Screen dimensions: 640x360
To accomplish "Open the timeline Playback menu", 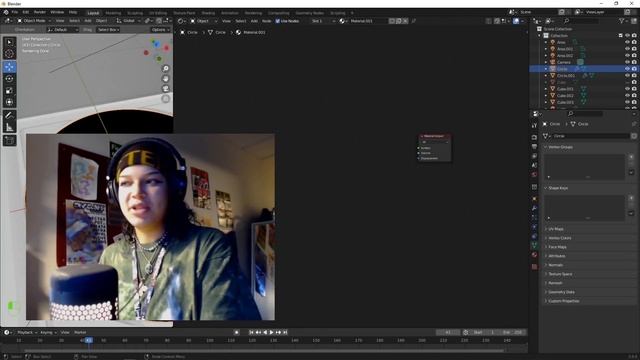I will (27, 332).
